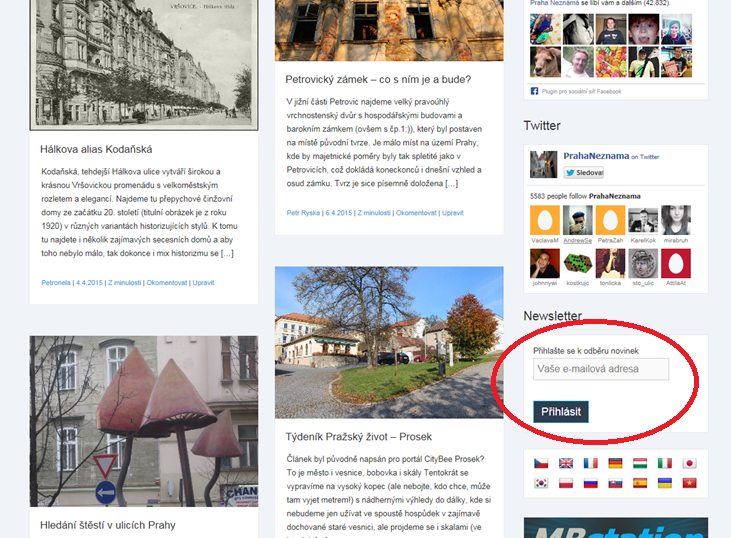Click the 5583 people follow PrahaNeznama text
This screenshot has height=538, width=731.
[585, 196]
